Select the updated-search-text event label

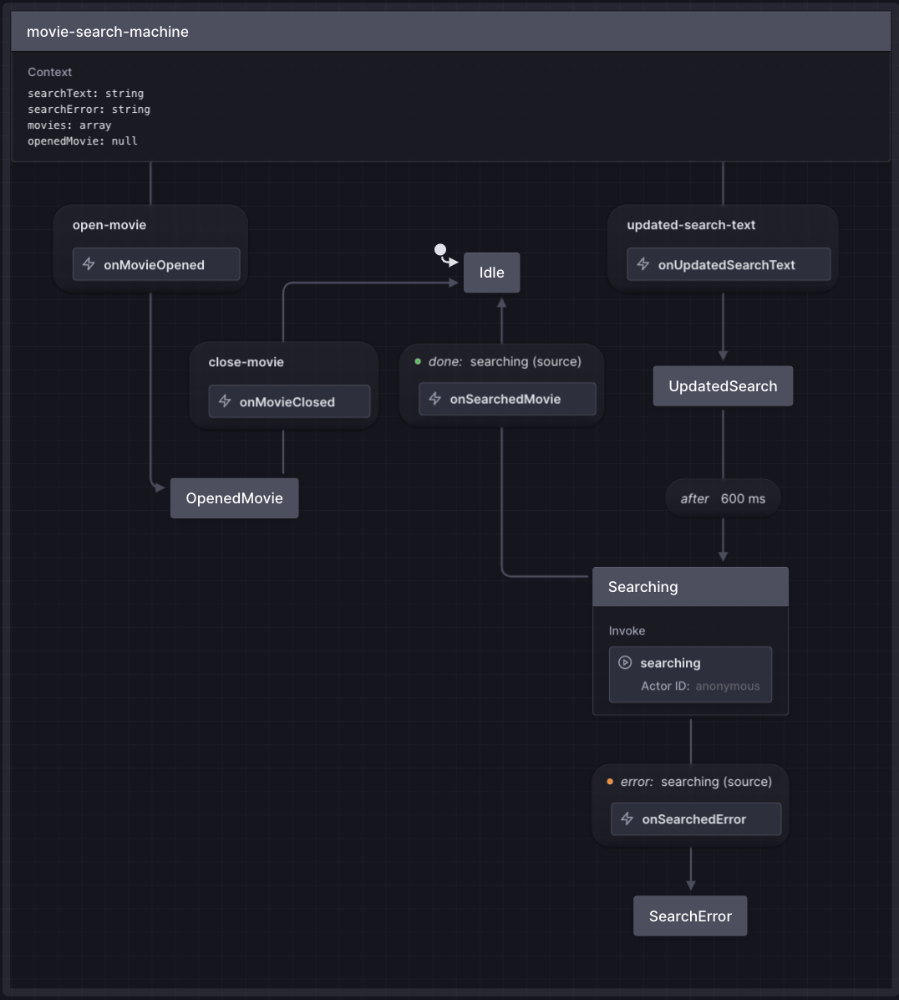pos(691,225)
